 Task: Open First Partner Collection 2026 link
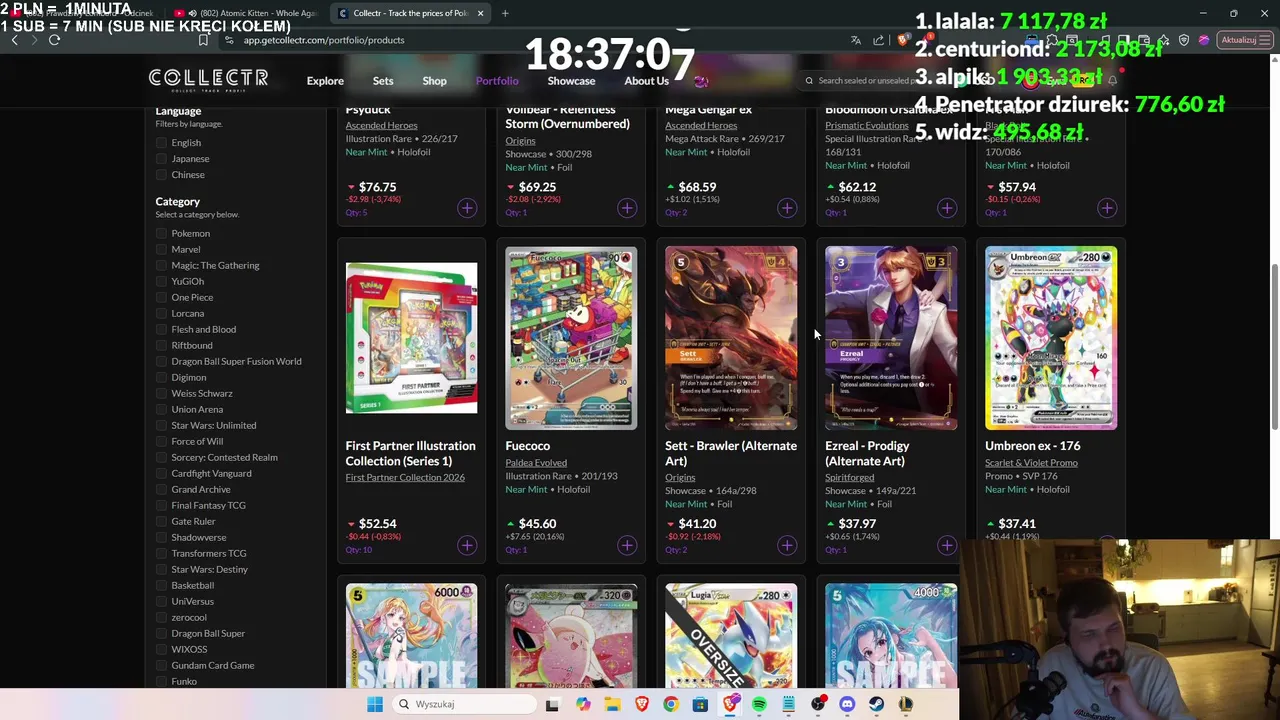[x=405, y=478]
